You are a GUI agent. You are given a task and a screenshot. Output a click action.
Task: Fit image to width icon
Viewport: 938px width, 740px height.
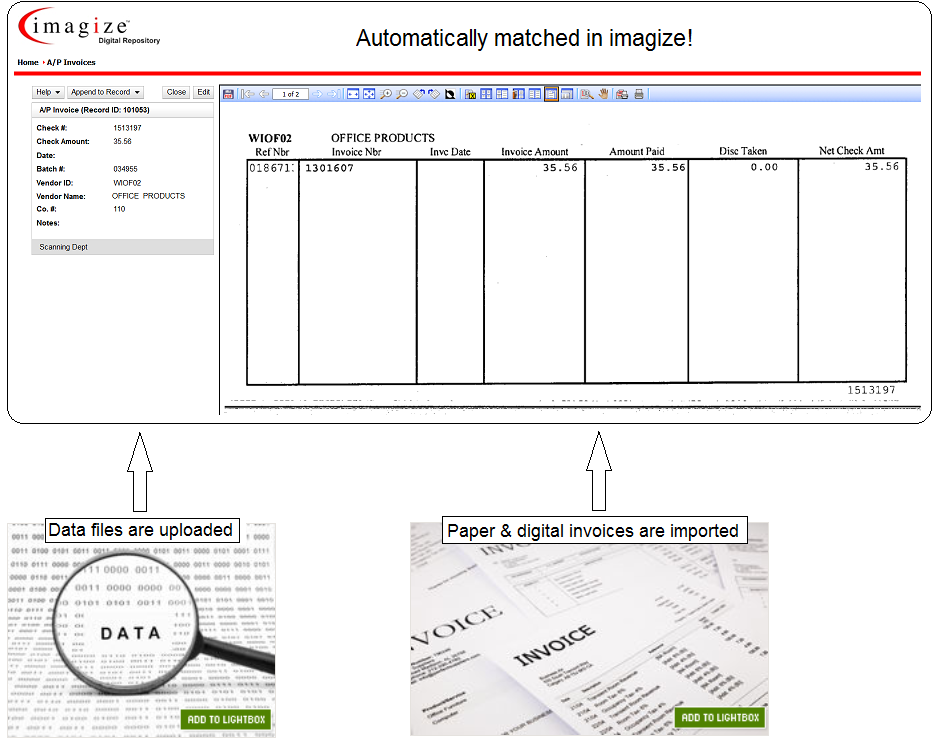click(354, 94)
